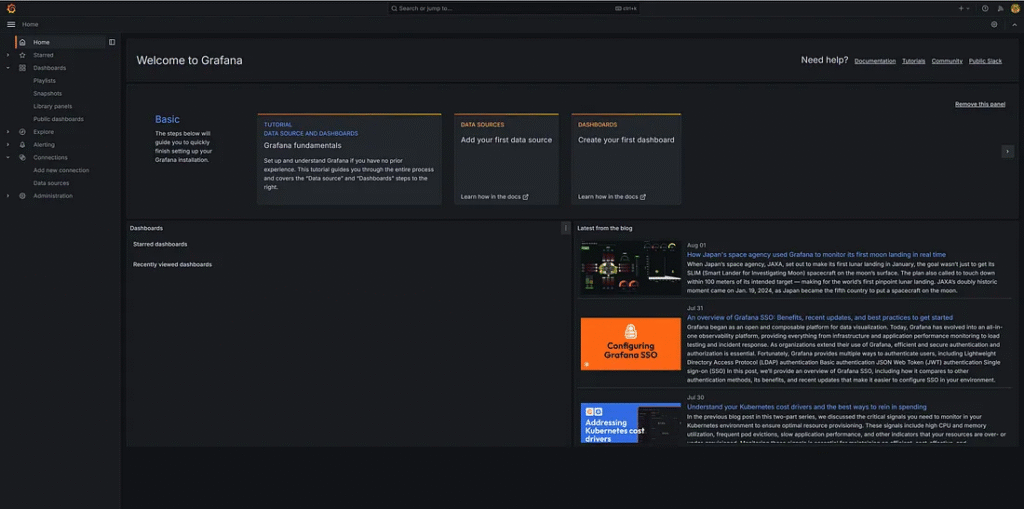The width and height of the screenshot is (1024, 509).
Task: Open Public dashboards in the sidebar
Action: 58,119
